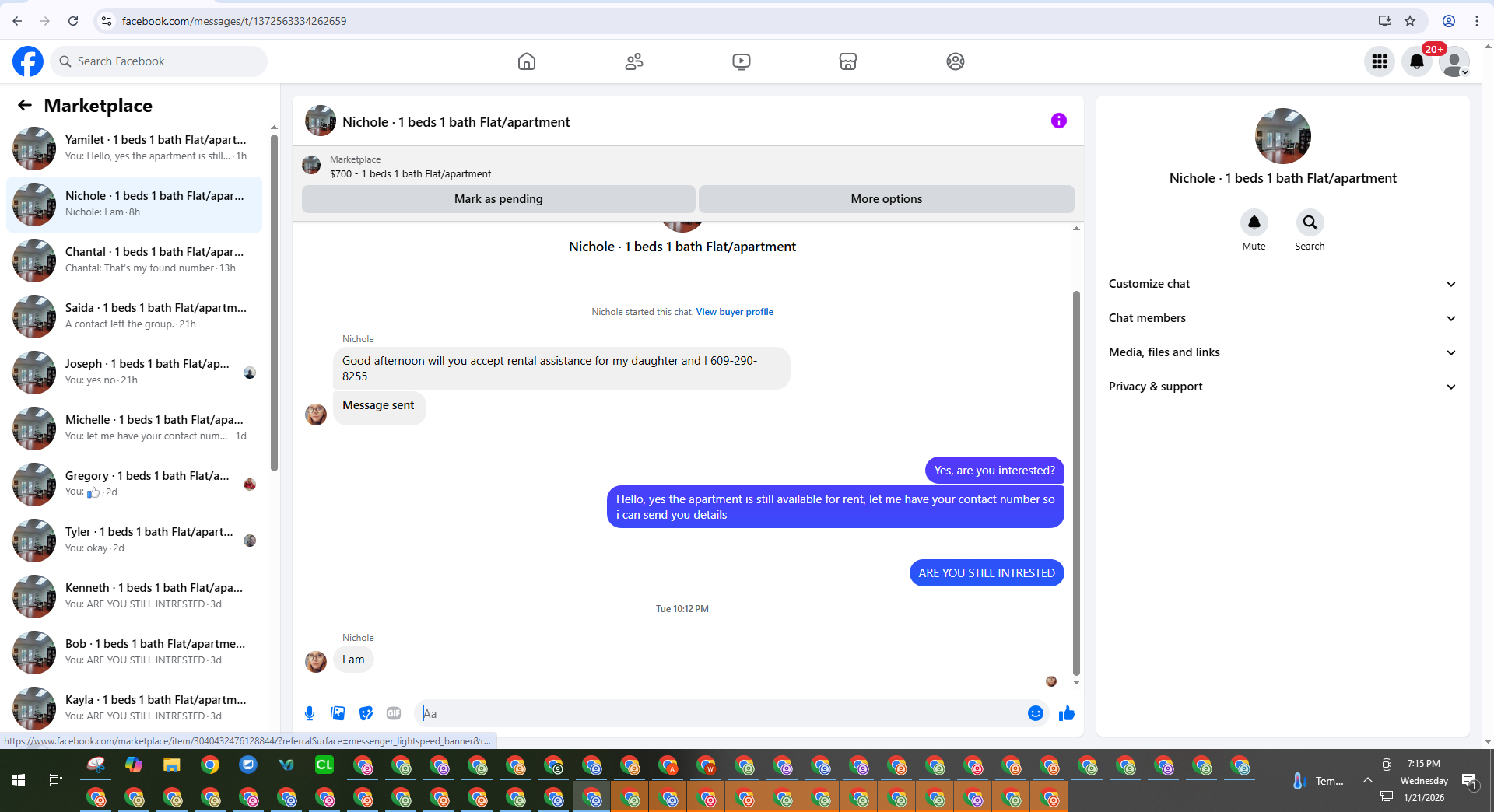Click the Search Facebook field
The width and height of the screenshot is (1494, 812).
[159, 61]
